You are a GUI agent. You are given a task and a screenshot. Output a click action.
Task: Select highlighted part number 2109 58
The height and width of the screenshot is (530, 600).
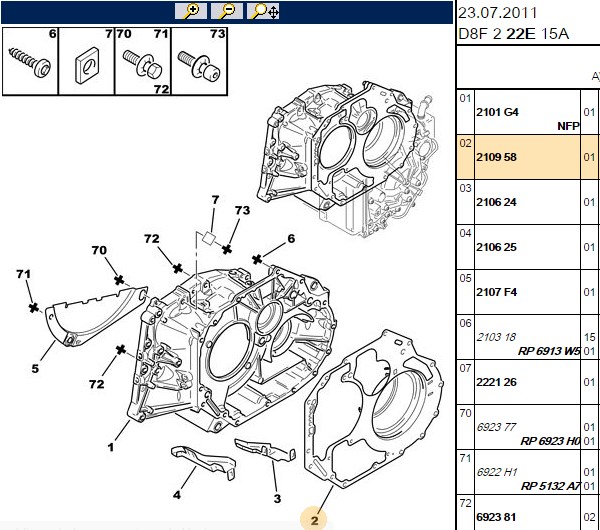click(496, 157)
